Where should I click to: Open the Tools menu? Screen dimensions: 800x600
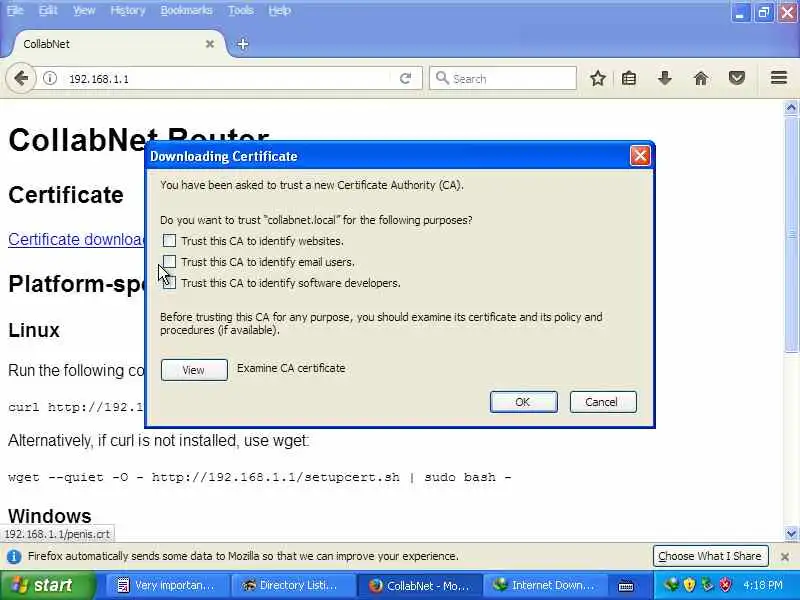click(241, 10)
